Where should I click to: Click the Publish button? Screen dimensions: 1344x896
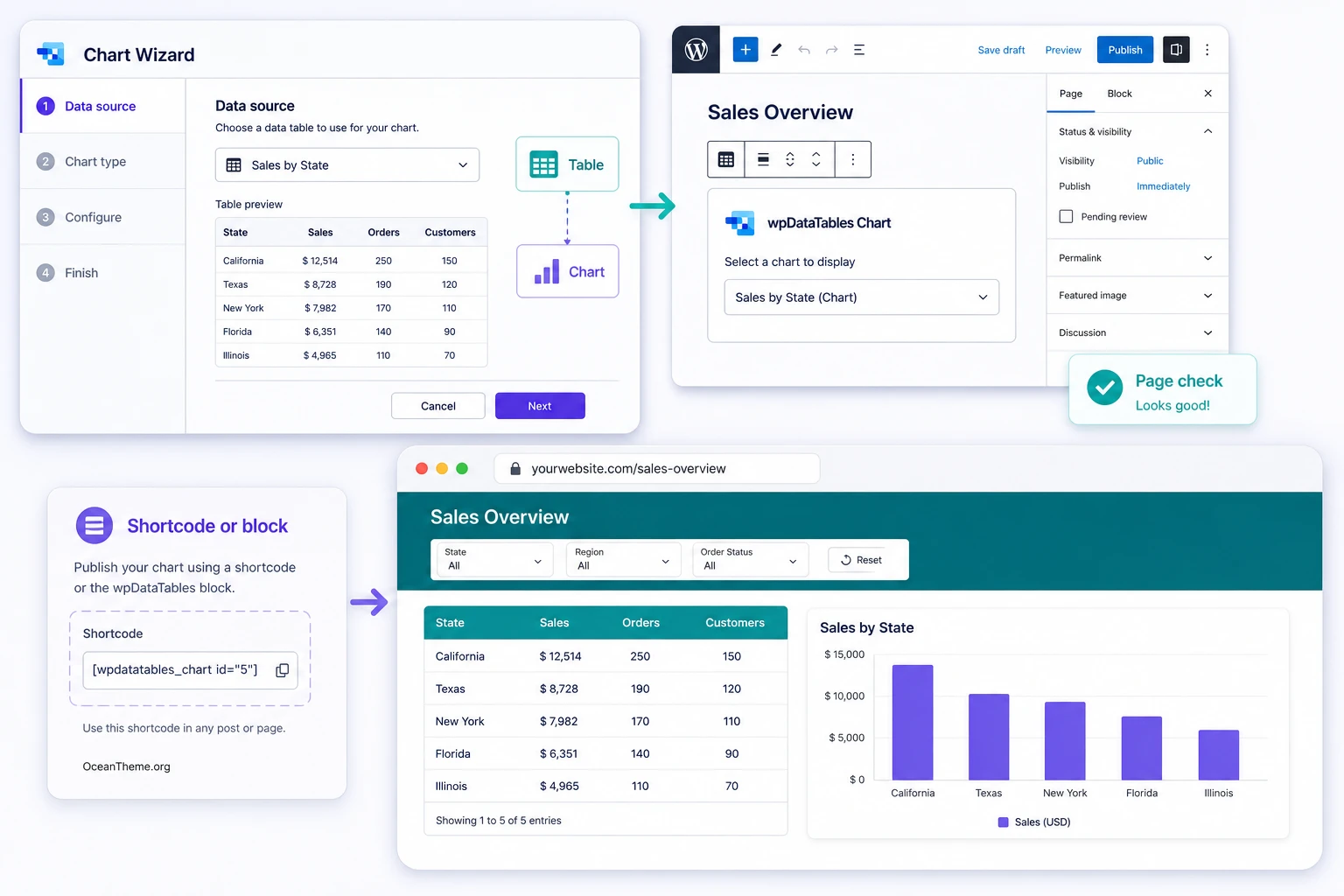click(1125, 50)
